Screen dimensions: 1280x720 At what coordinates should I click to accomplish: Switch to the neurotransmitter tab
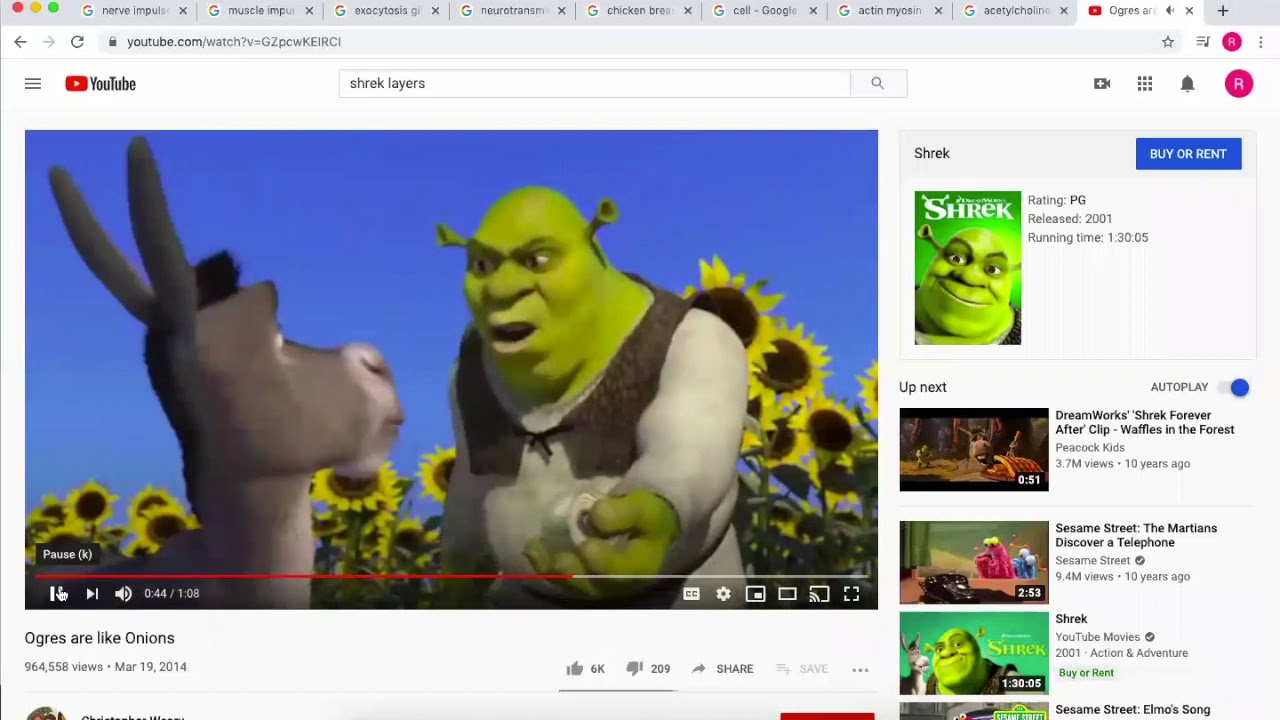[514, 11]
